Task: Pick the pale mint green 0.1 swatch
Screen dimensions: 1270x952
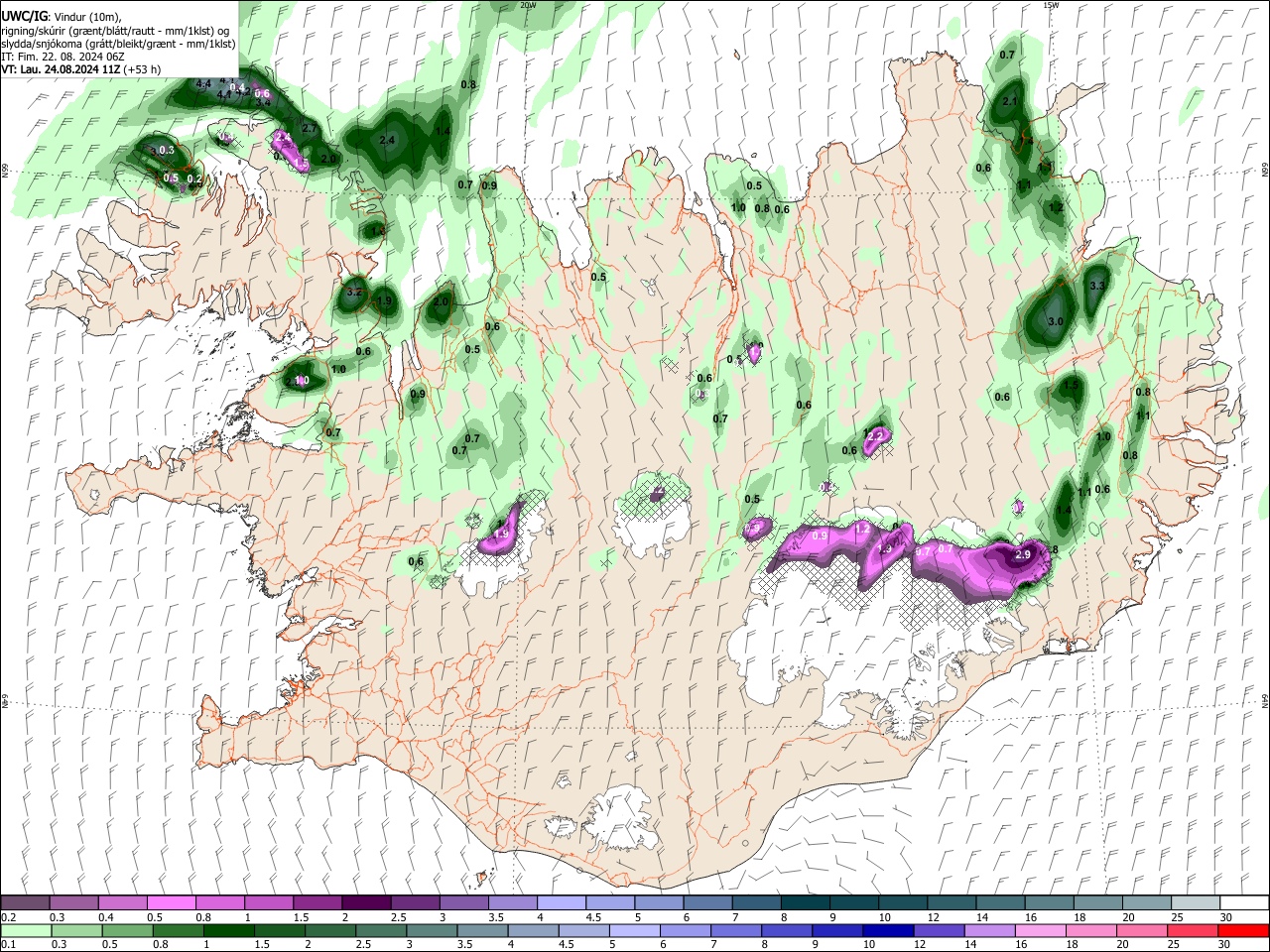Action: pyautogui.click(x=25, y=931)
